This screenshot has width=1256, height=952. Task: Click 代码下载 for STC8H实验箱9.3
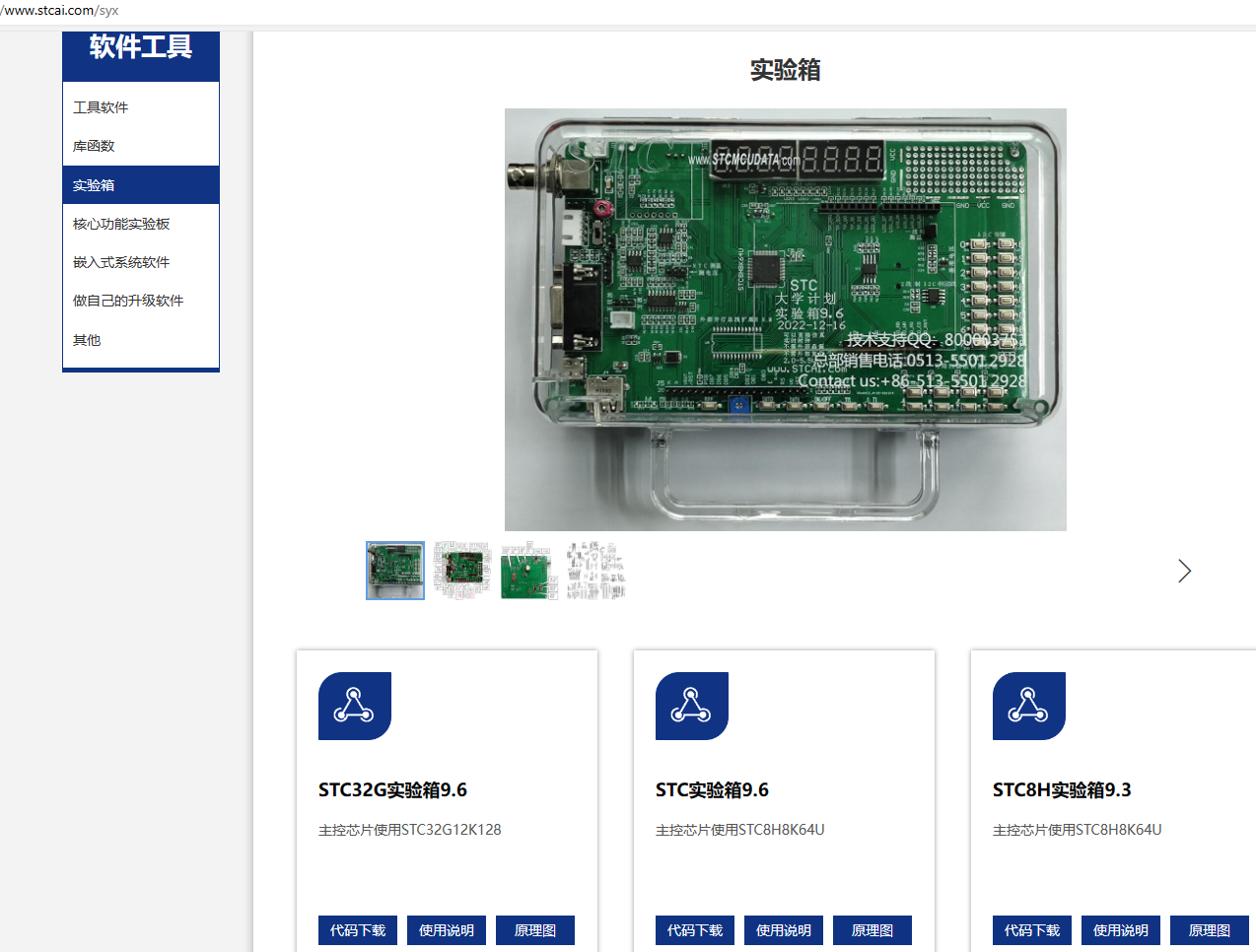pos(1032,930)
